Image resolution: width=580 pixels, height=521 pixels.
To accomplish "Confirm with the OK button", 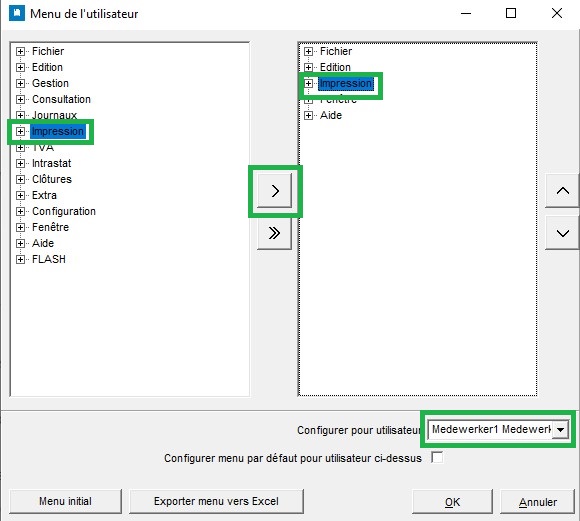I will 452,501.
